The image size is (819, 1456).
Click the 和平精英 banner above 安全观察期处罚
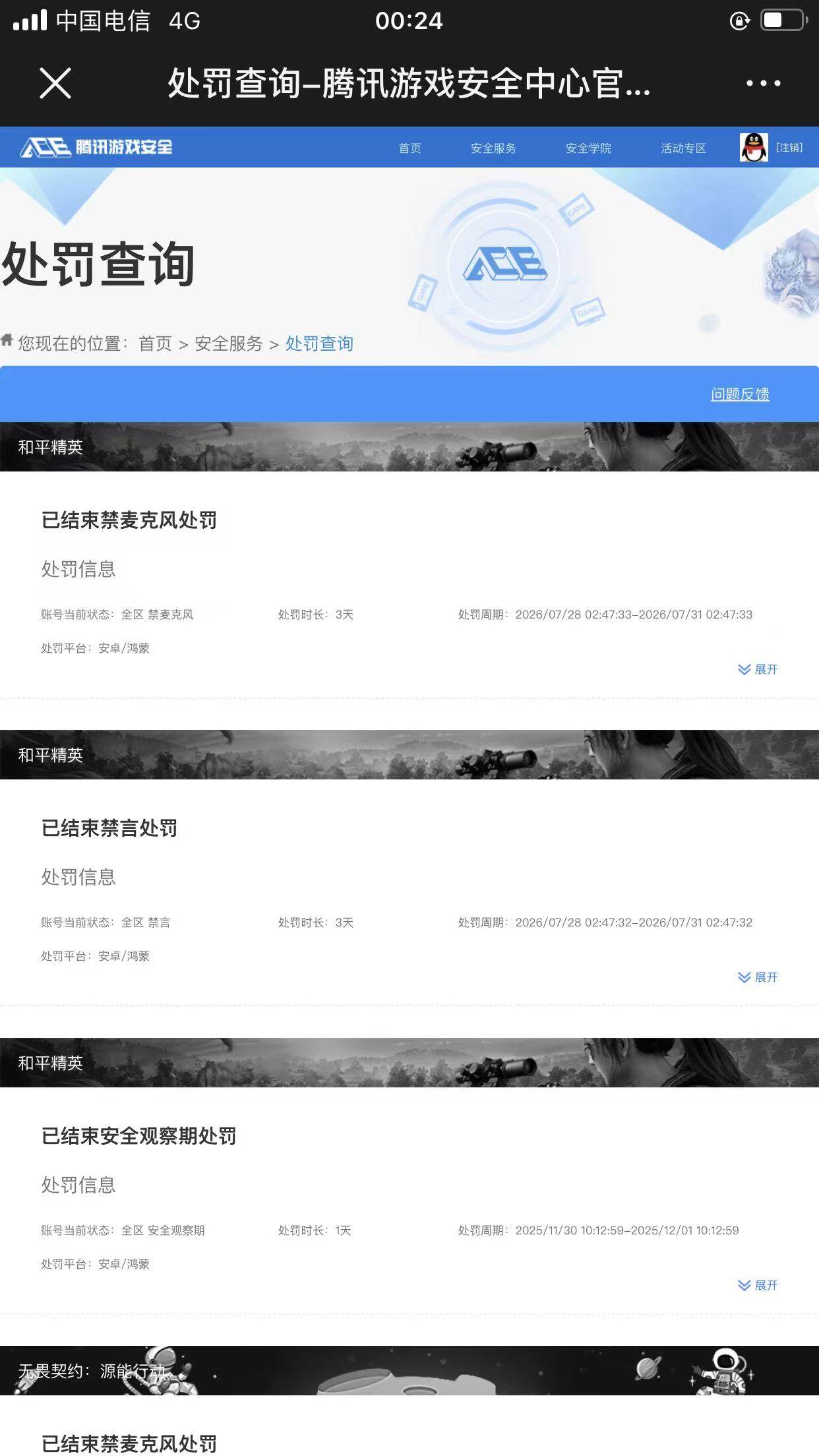click(409, 1062)
